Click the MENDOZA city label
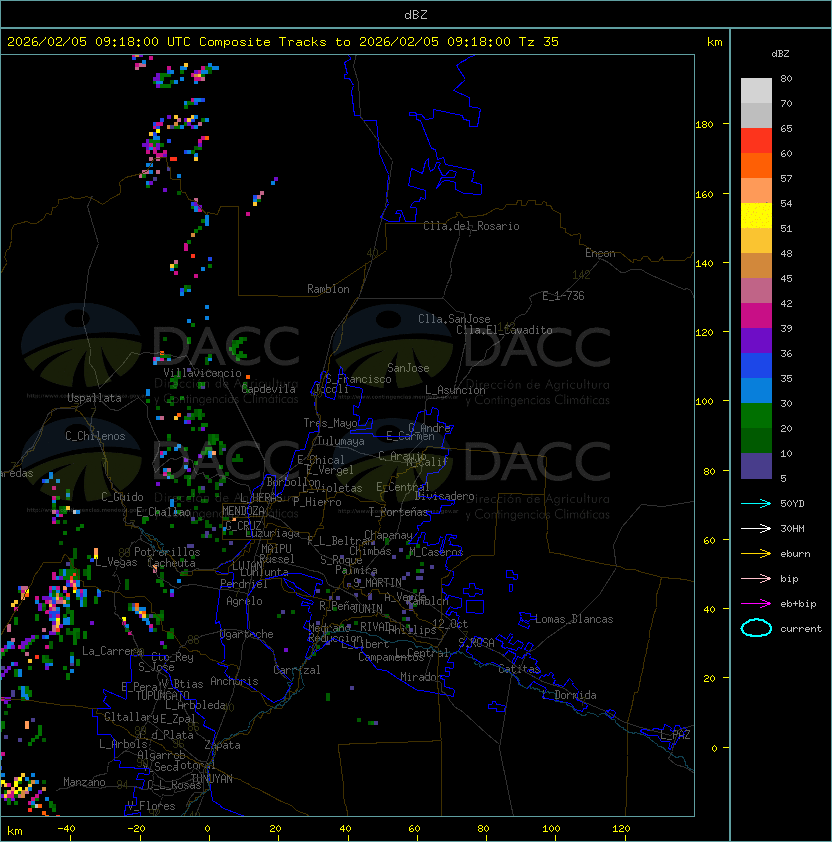Viewport: 832px width, 842px height. tap(244, 511)
